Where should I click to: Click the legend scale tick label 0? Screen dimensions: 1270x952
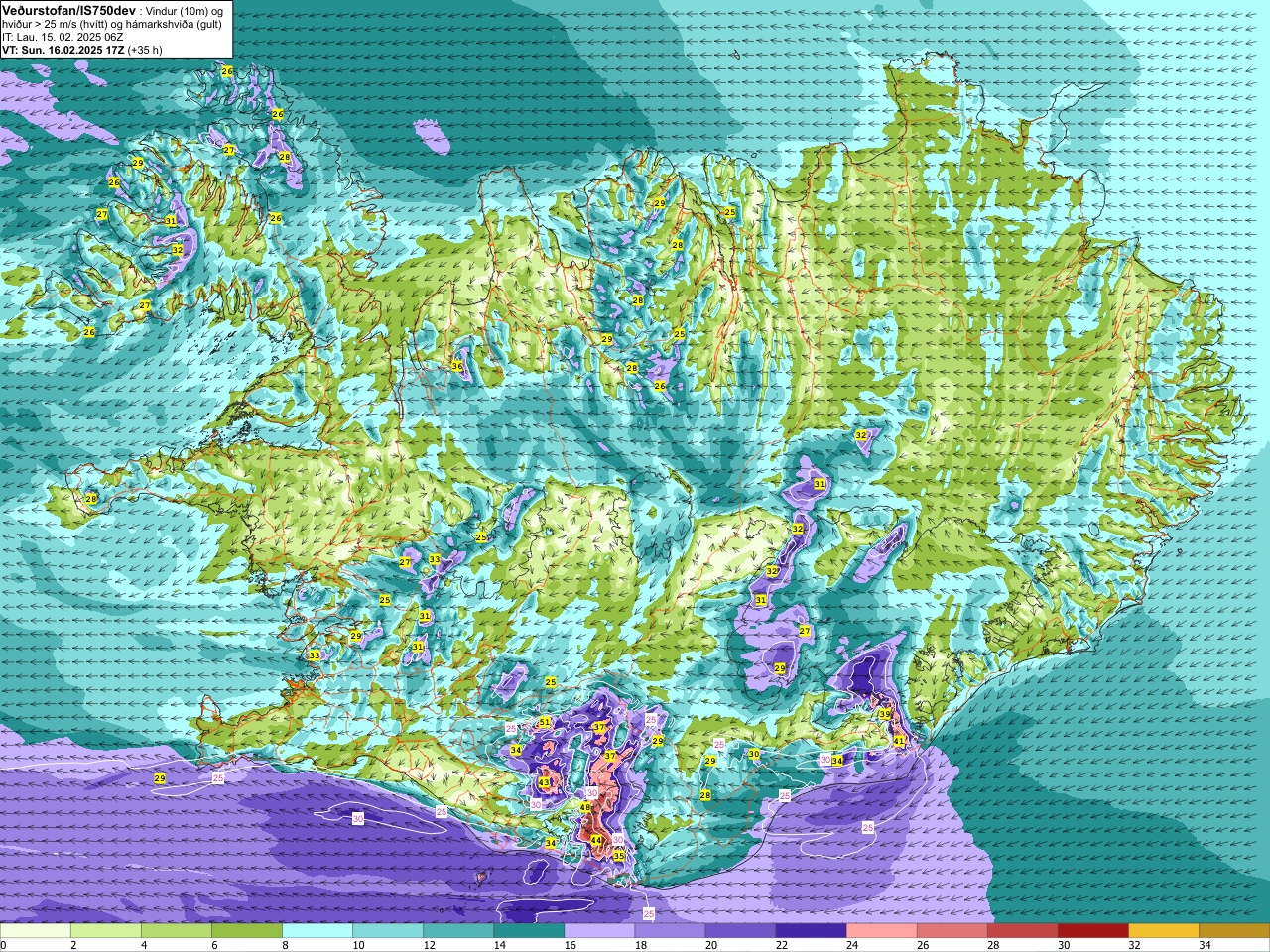point(4,945)
